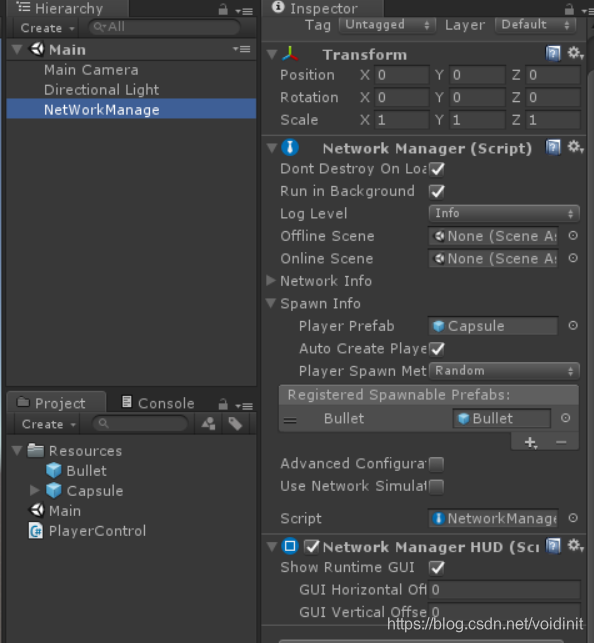Click the Hierarchy search field
The image size is (594, 643).
tap(164, 27)
